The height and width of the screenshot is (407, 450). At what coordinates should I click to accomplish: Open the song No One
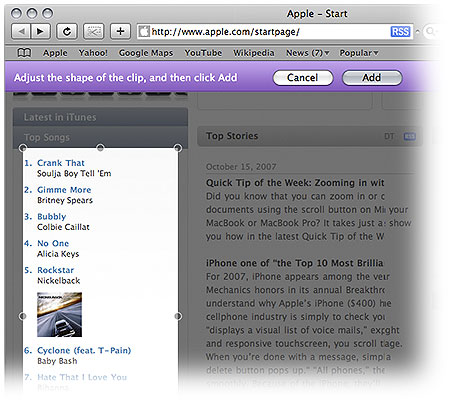coord(53,243)
